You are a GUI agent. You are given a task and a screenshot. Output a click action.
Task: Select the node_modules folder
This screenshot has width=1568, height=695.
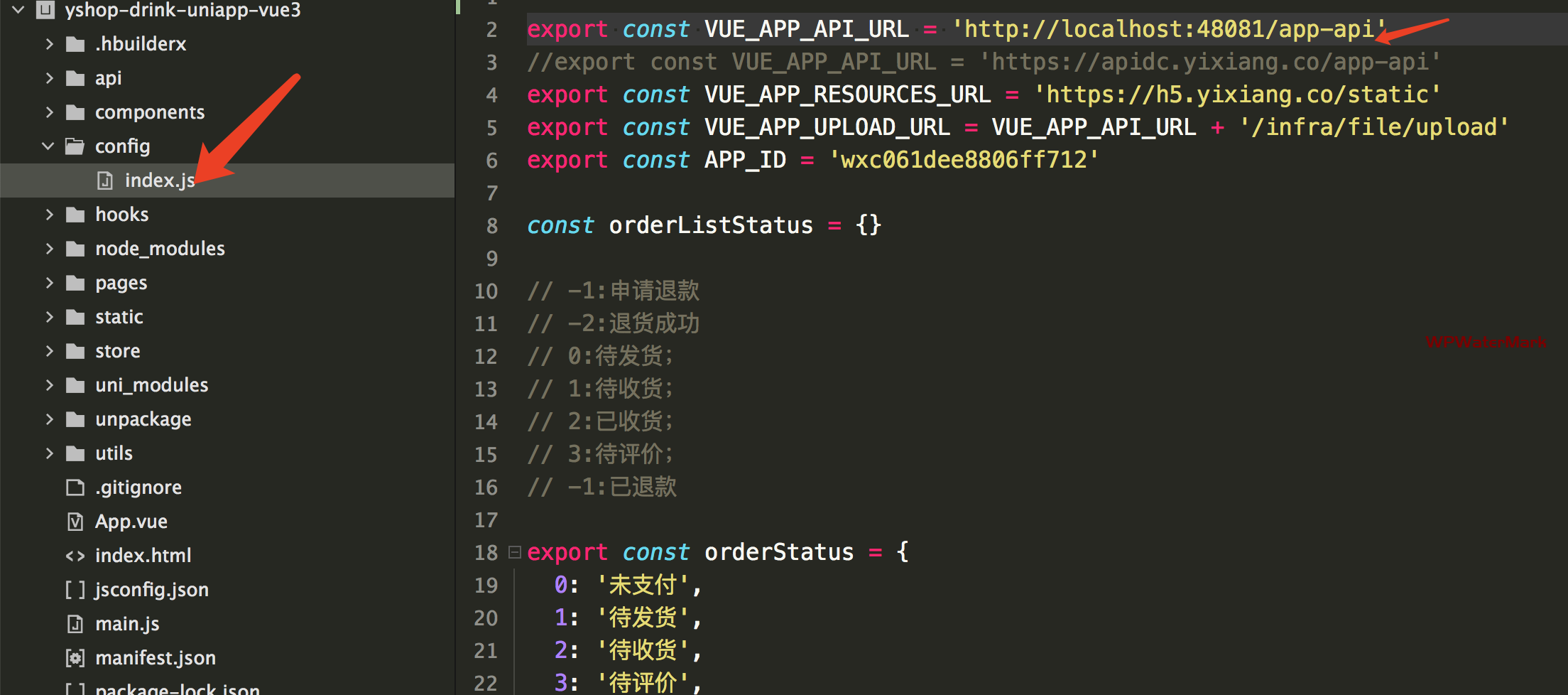pyautogui.click(x=160, y=249)
